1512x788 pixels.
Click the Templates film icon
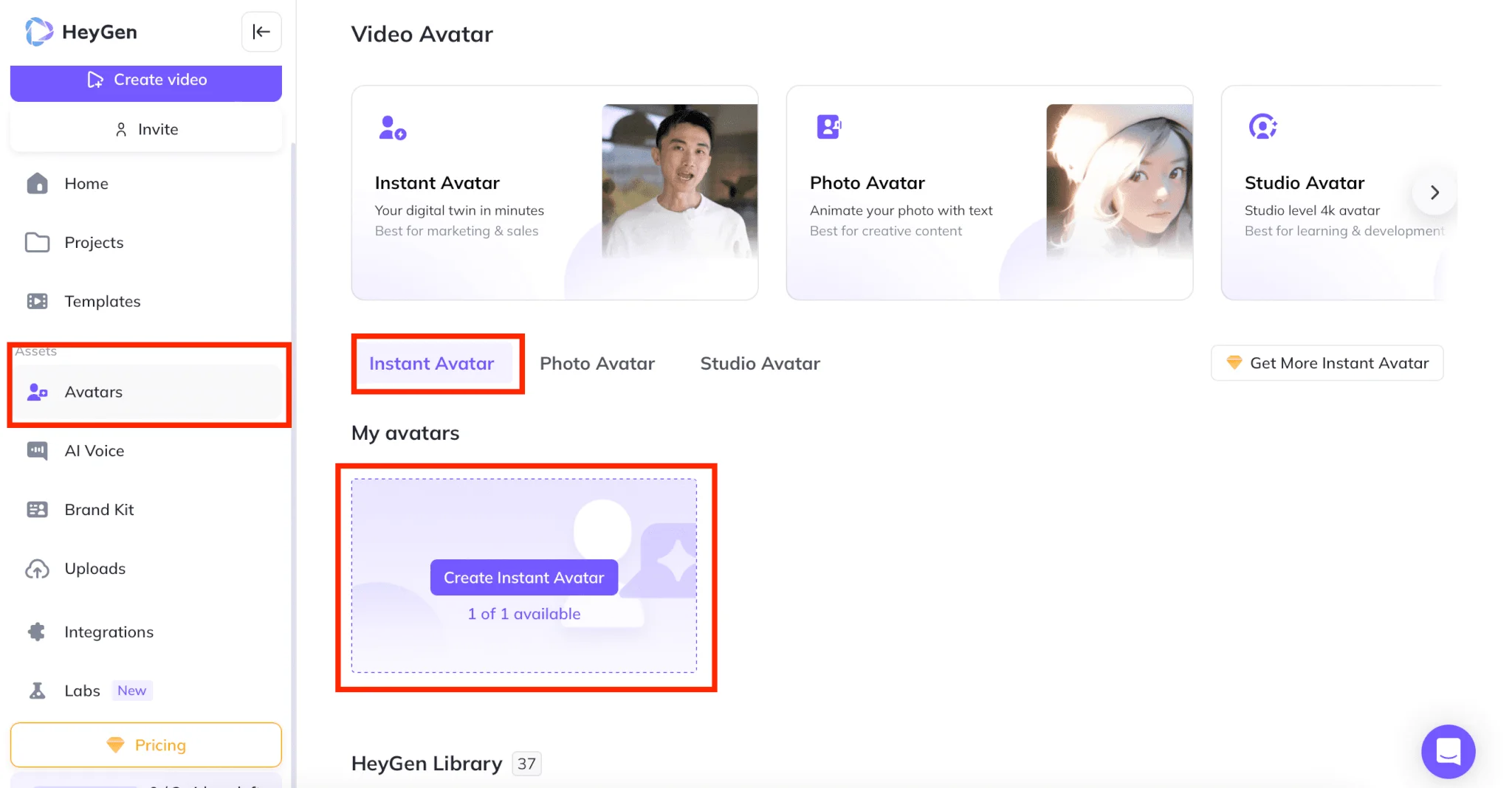37,301
